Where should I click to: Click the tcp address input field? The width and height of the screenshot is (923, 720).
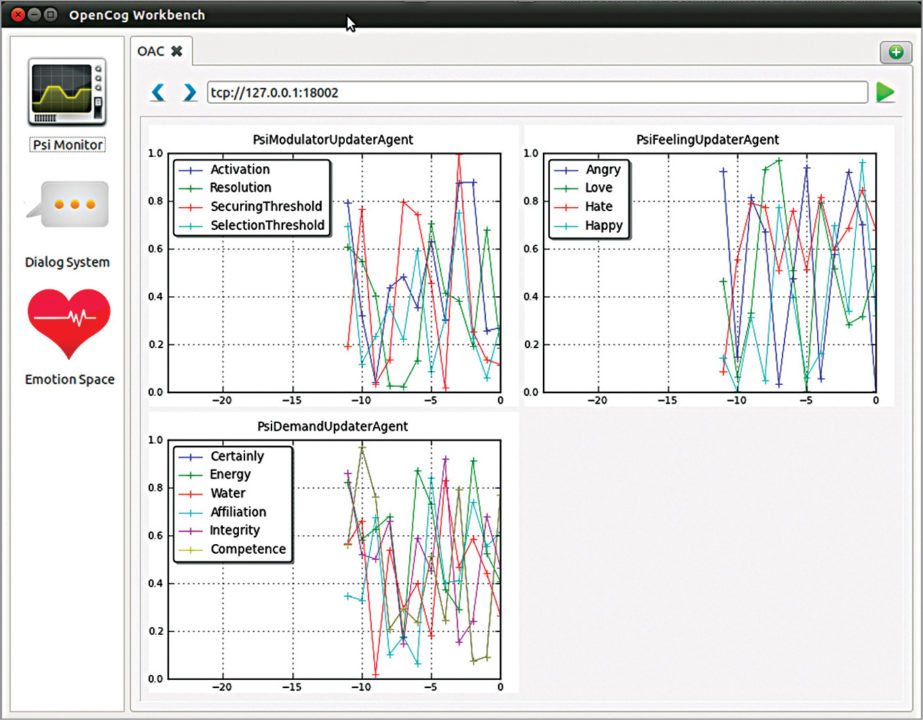coord(536,93)
